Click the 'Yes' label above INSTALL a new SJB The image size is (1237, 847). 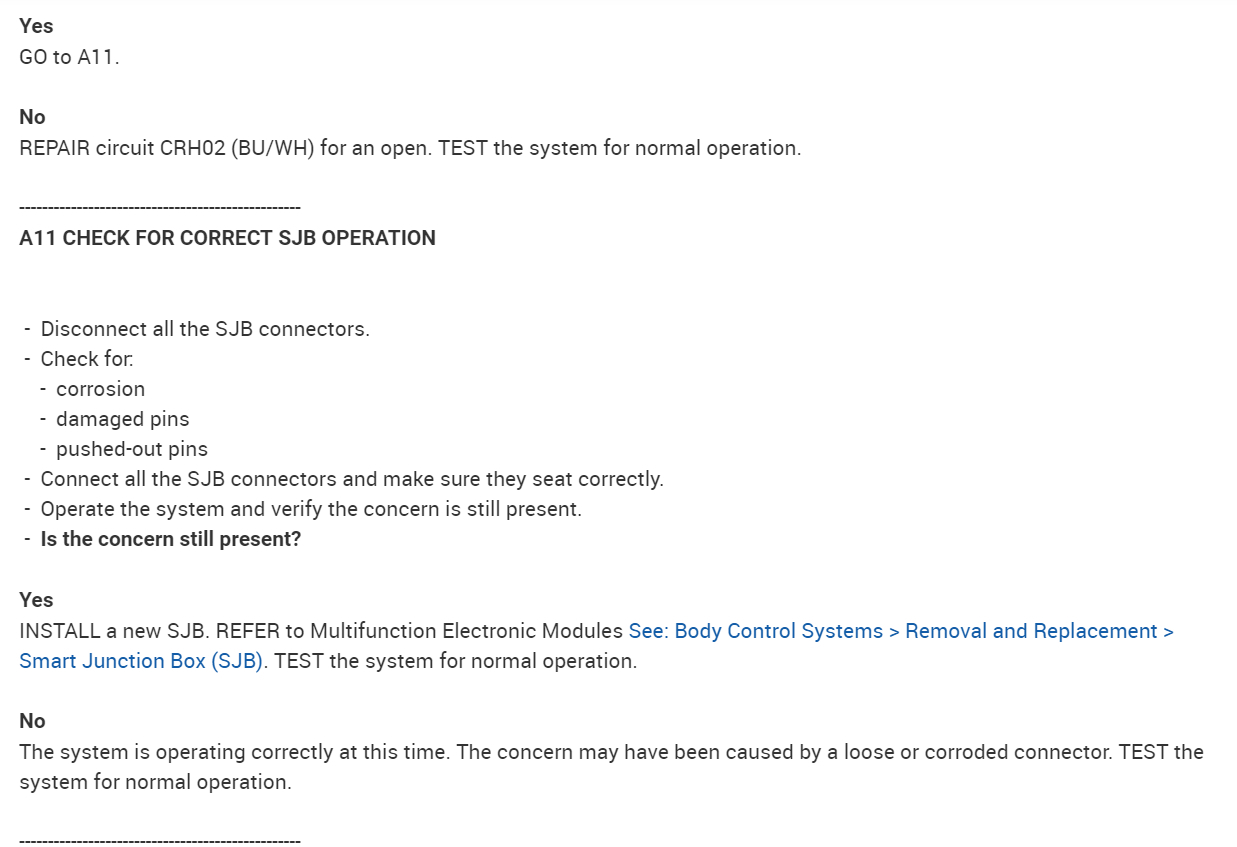[x=36, y=600]
